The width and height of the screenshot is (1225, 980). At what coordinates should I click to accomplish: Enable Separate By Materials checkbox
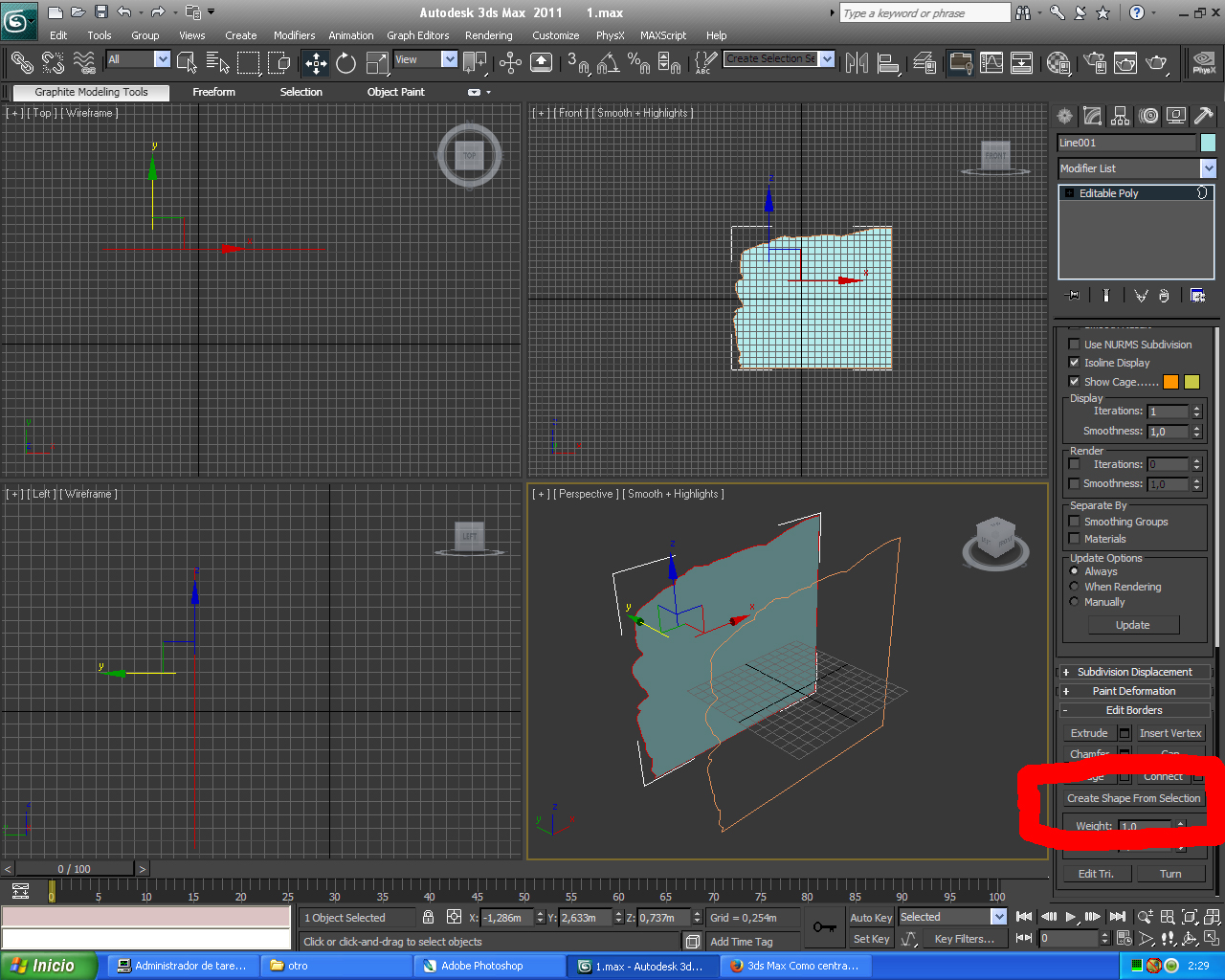(1074, 539)
